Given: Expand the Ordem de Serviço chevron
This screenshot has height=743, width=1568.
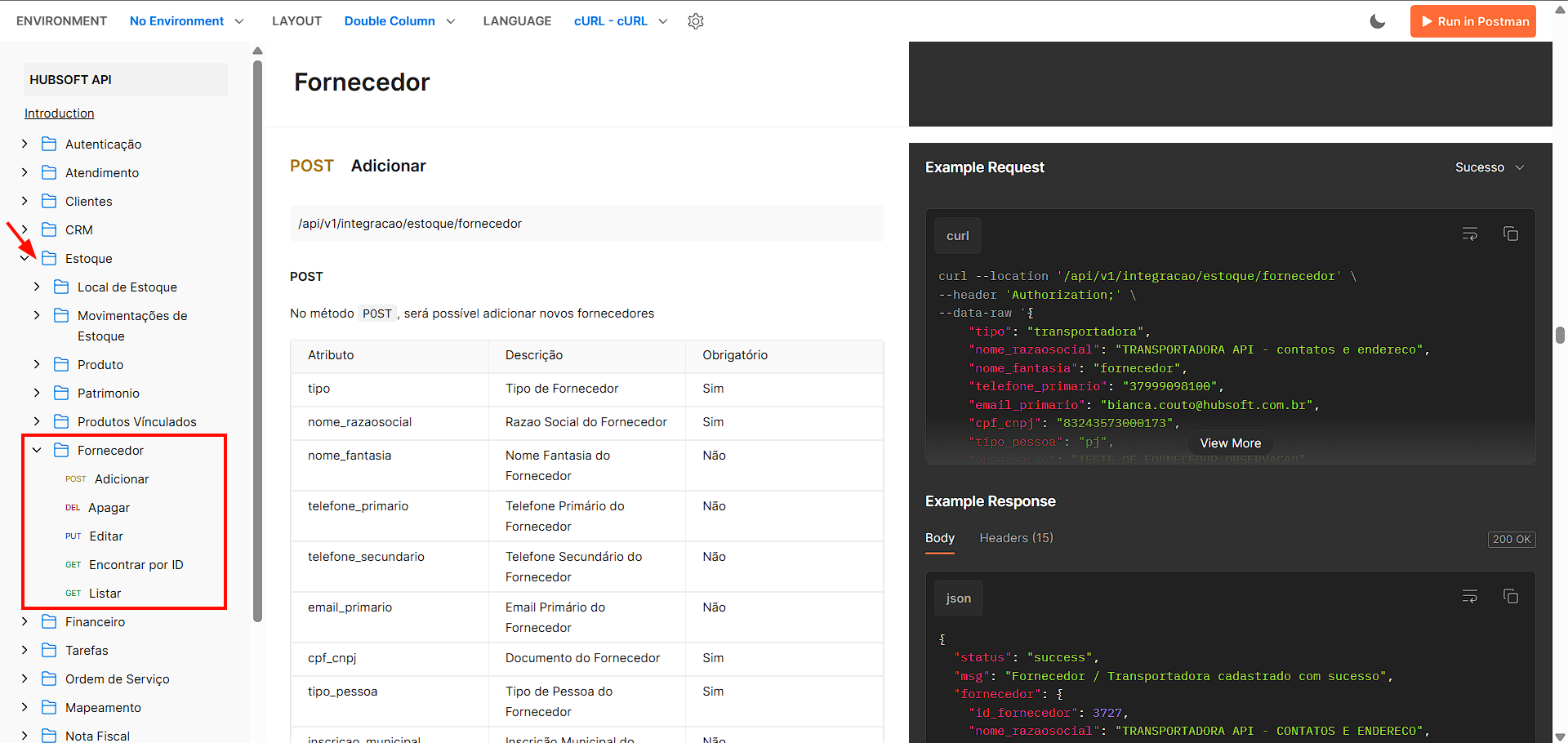Looking at the screenshot, I should click(24, 678).
